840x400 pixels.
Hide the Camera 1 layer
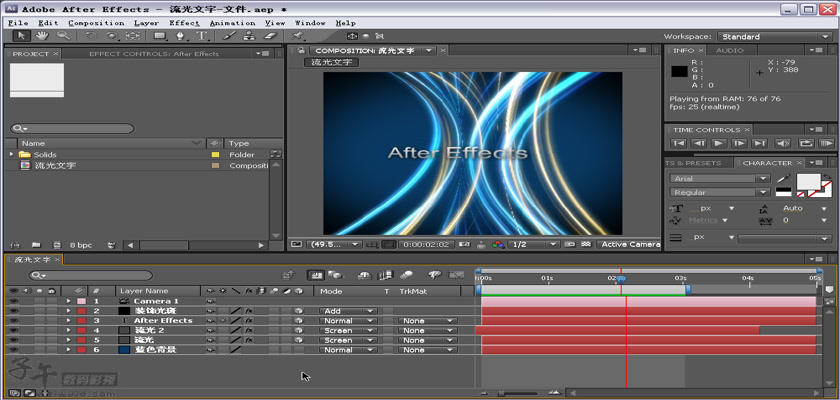(14, 301)
